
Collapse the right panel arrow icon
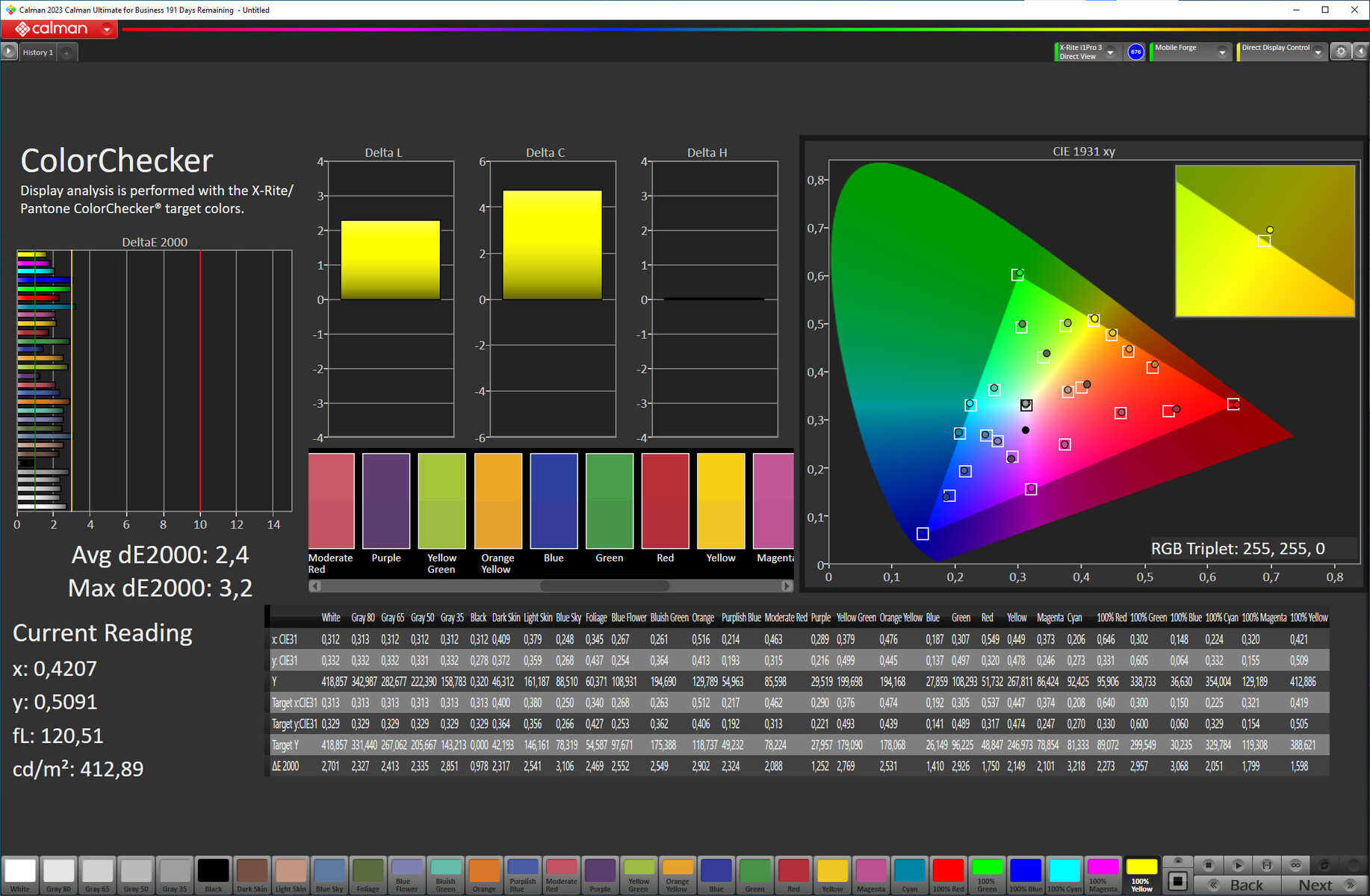click(x=1360, y=52)
